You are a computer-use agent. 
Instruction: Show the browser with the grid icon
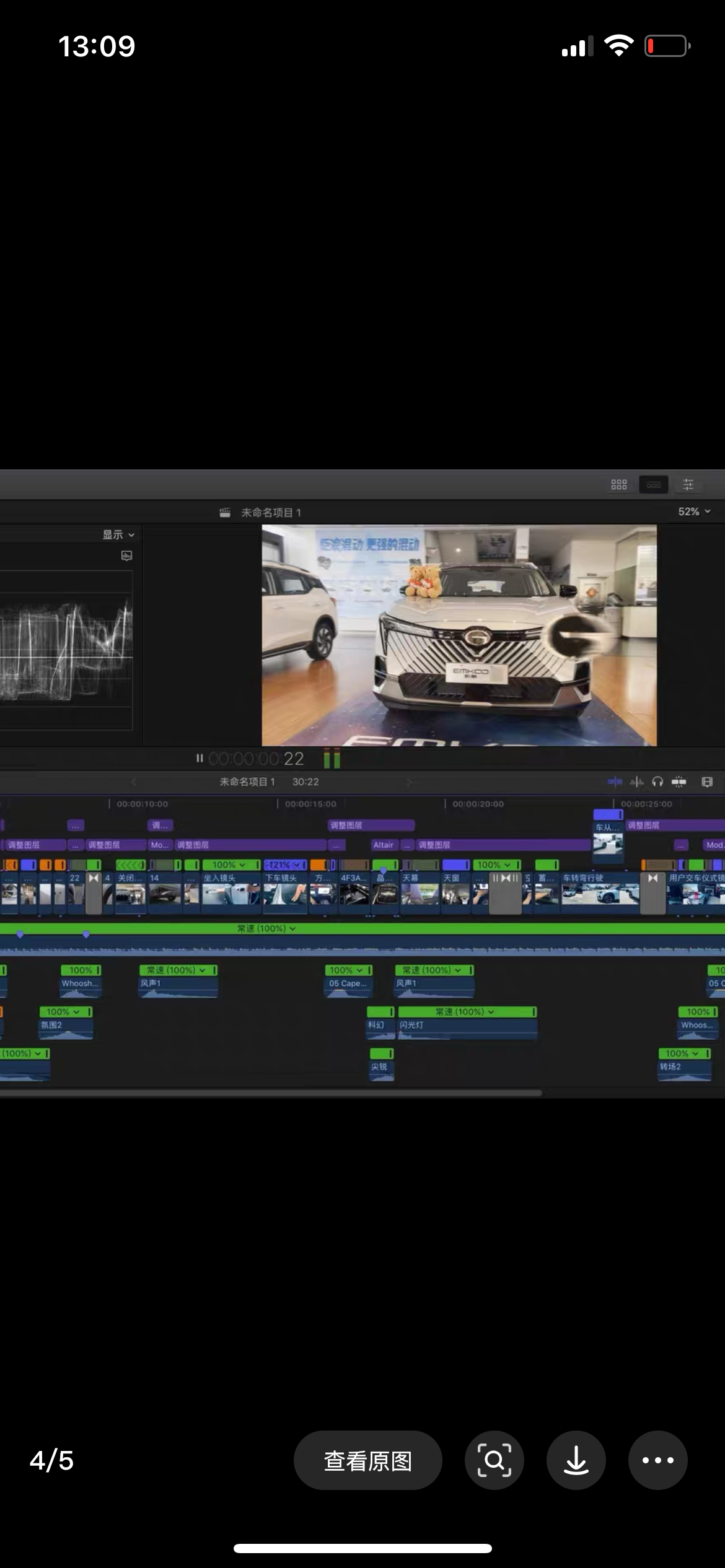[x=618, y=485]
